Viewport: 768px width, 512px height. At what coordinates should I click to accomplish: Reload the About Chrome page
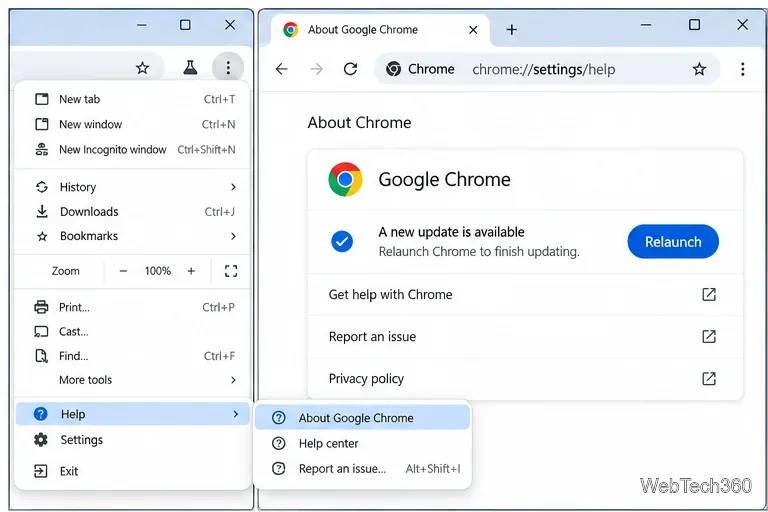(350, 69)
